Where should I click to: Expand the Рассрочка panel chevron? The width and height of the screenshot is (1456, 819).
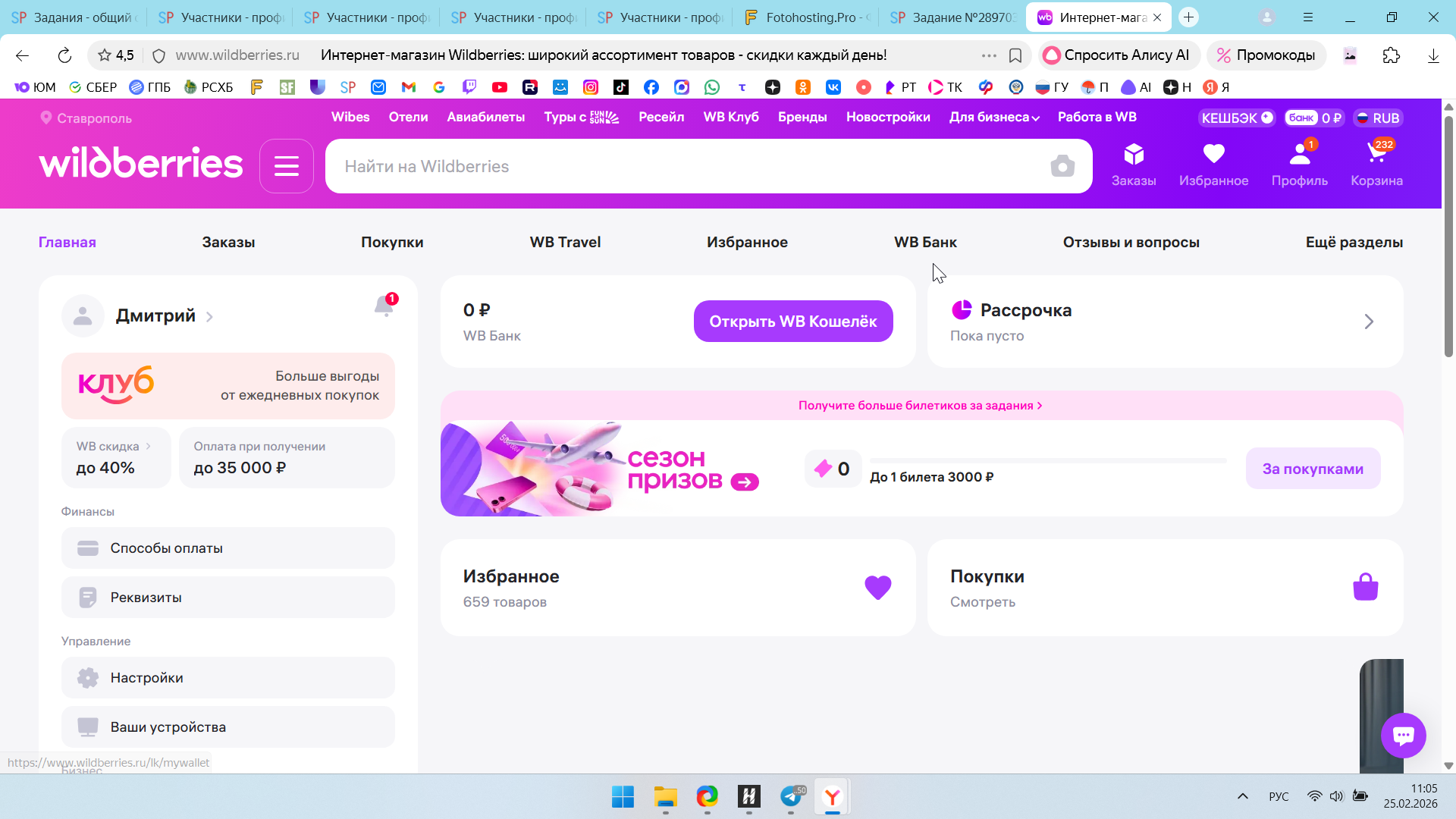coord(1369,322)
